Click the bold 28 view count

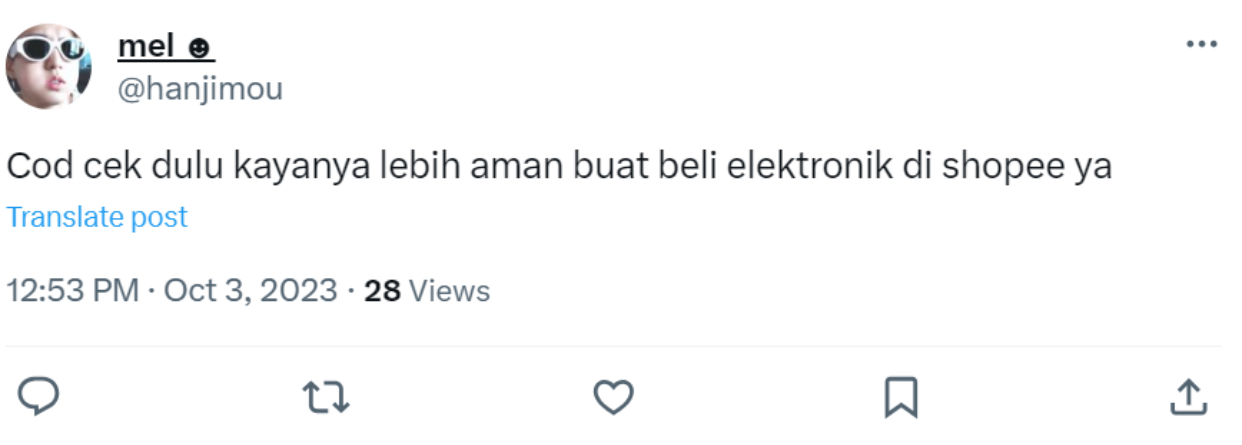382,291
